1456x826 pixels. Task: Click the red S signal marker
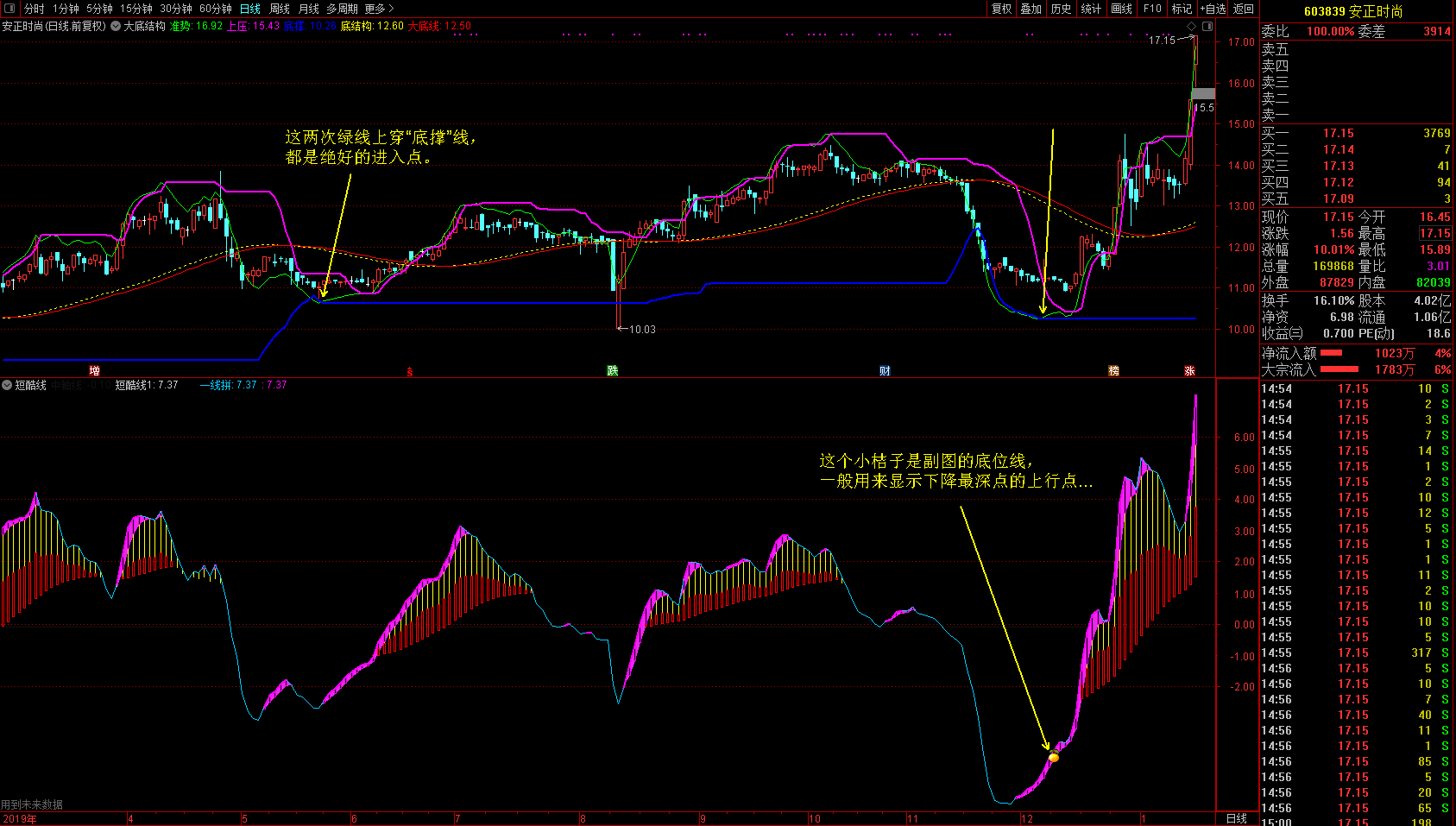(410, 372)
